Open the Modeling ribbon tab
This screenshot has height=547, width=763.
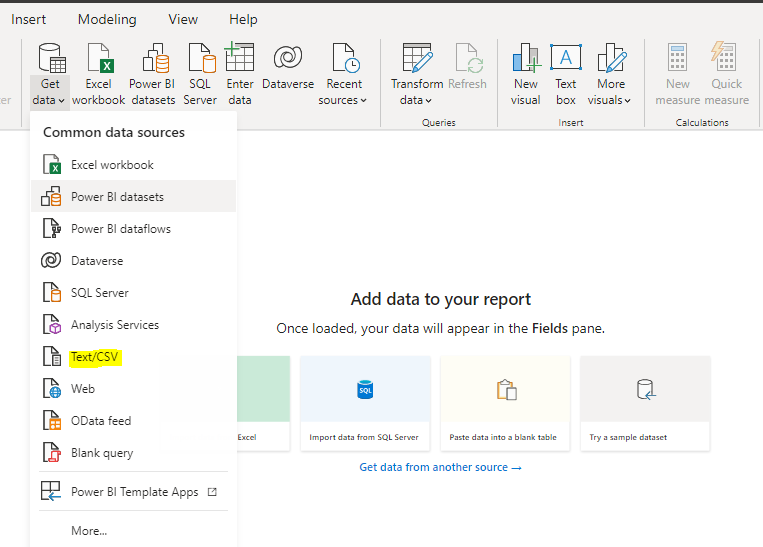(x=107, y=19)
